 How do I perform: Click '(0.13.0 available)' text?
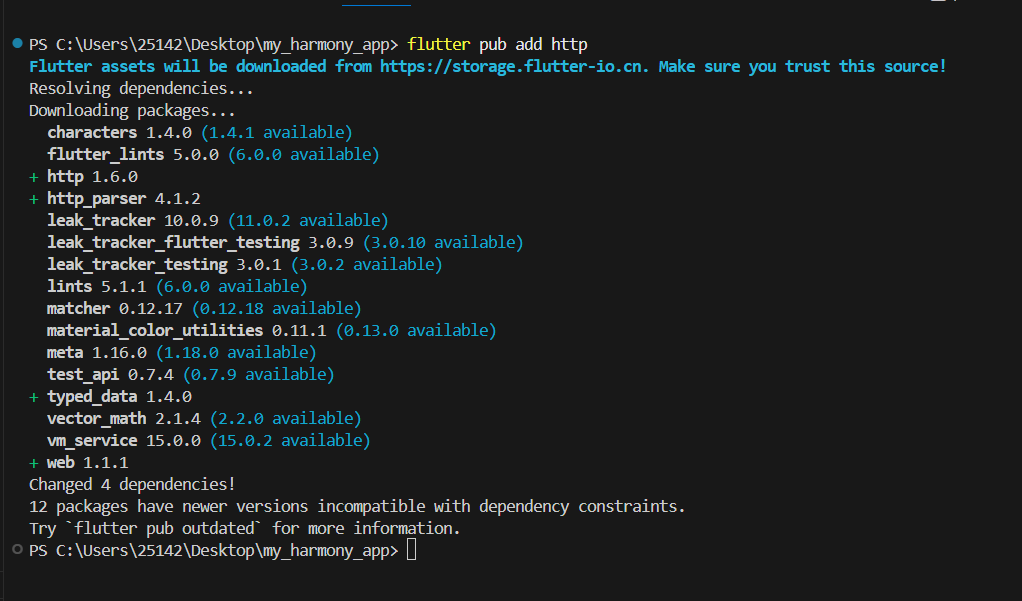tap(416, 330)
